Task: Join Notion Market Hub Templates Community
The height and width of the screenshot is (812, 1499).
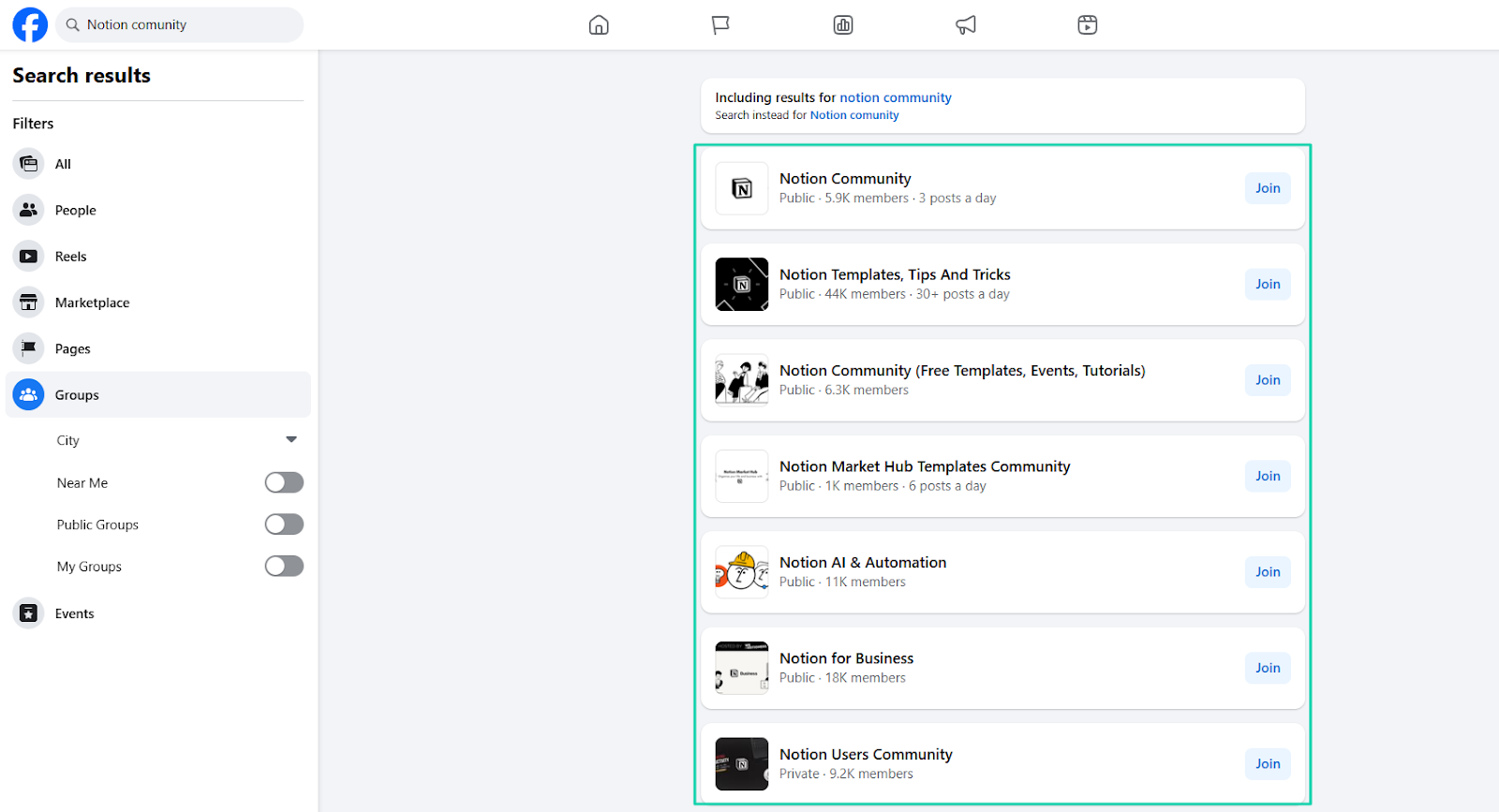Action: coord(1268,476)
